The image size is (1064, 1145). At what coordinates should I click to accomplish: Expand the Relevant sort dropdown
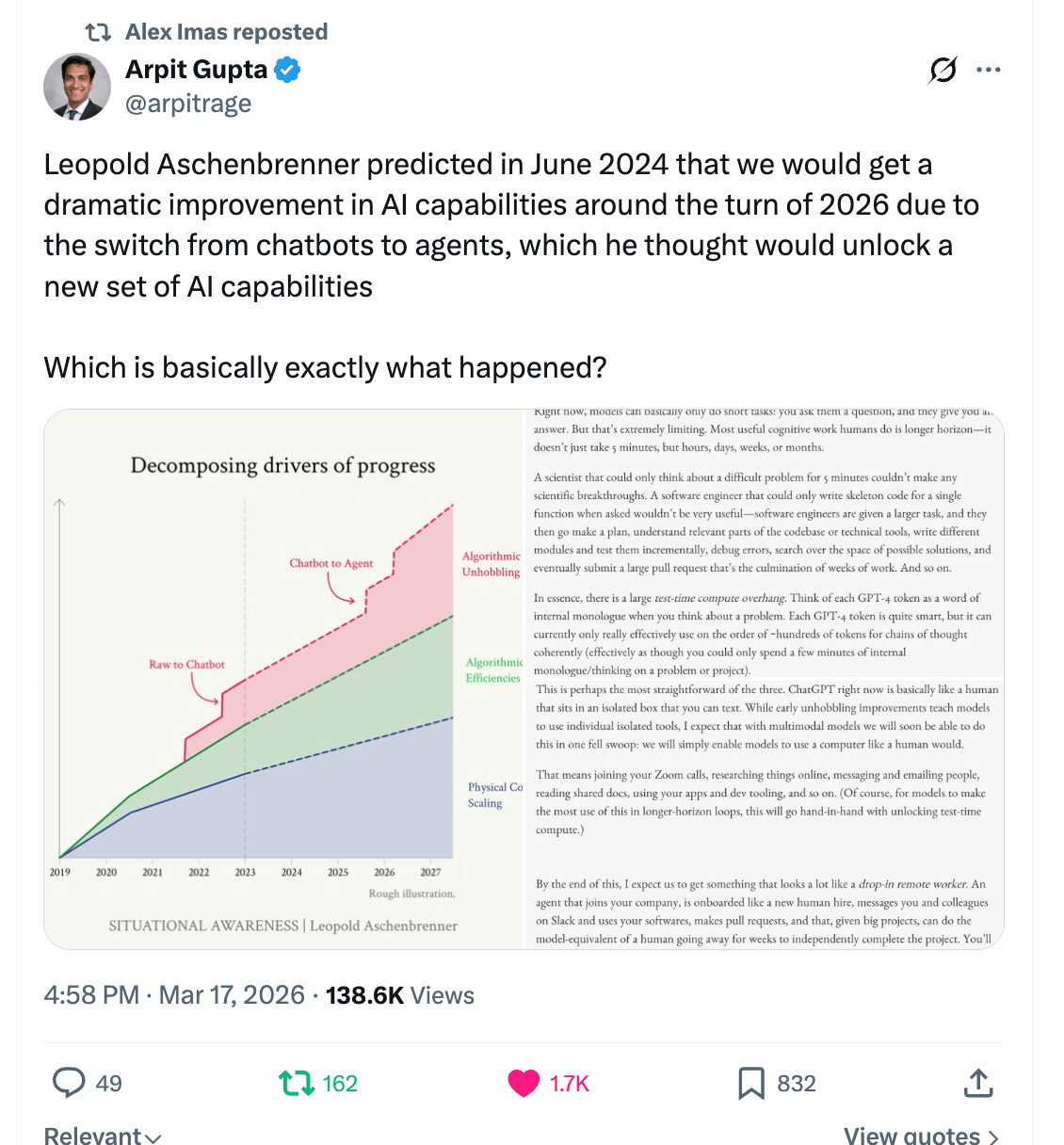click(x=103, y=1136)
